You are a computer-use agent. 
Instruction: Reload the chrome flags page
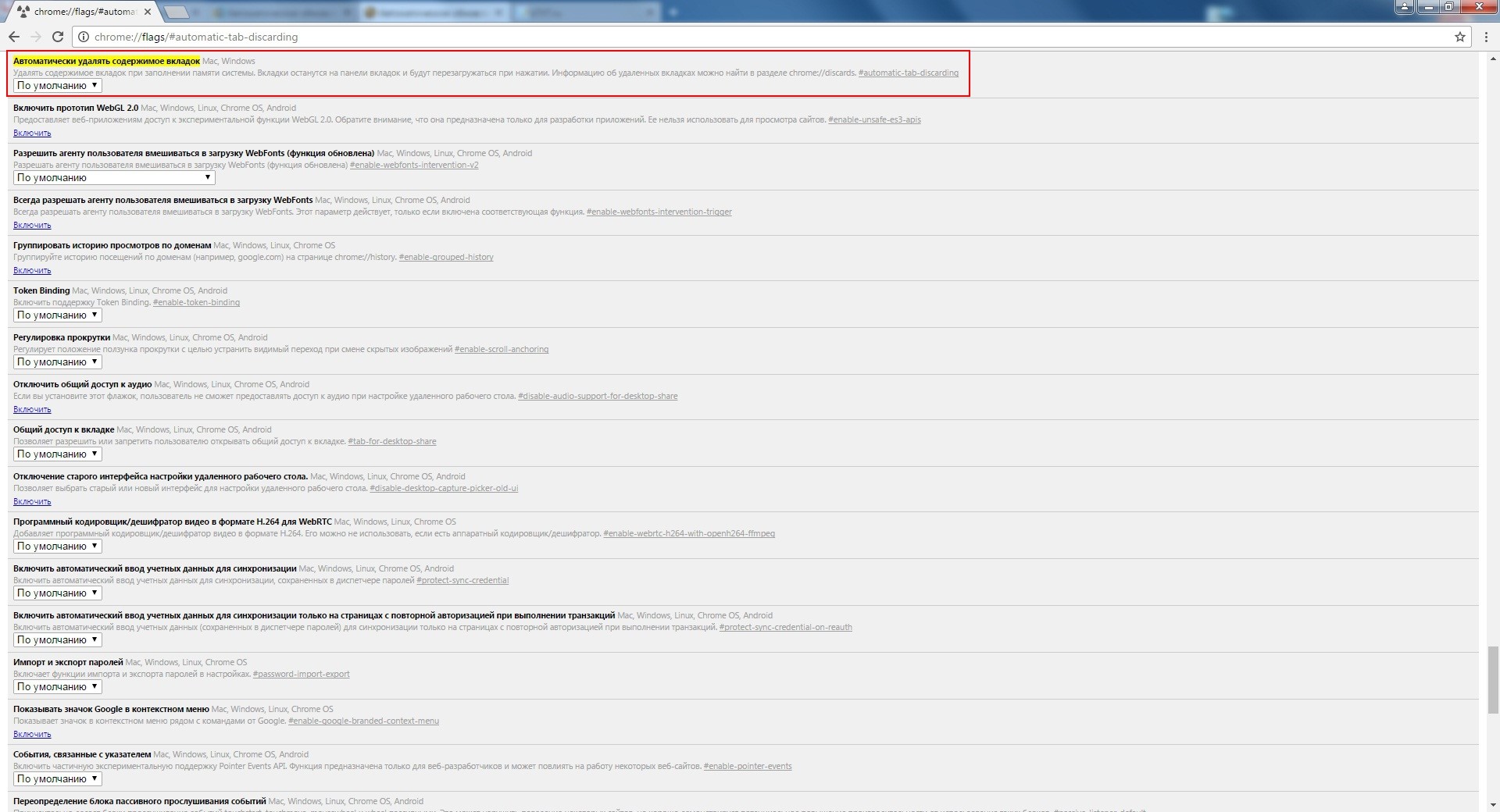coord(58,37)
